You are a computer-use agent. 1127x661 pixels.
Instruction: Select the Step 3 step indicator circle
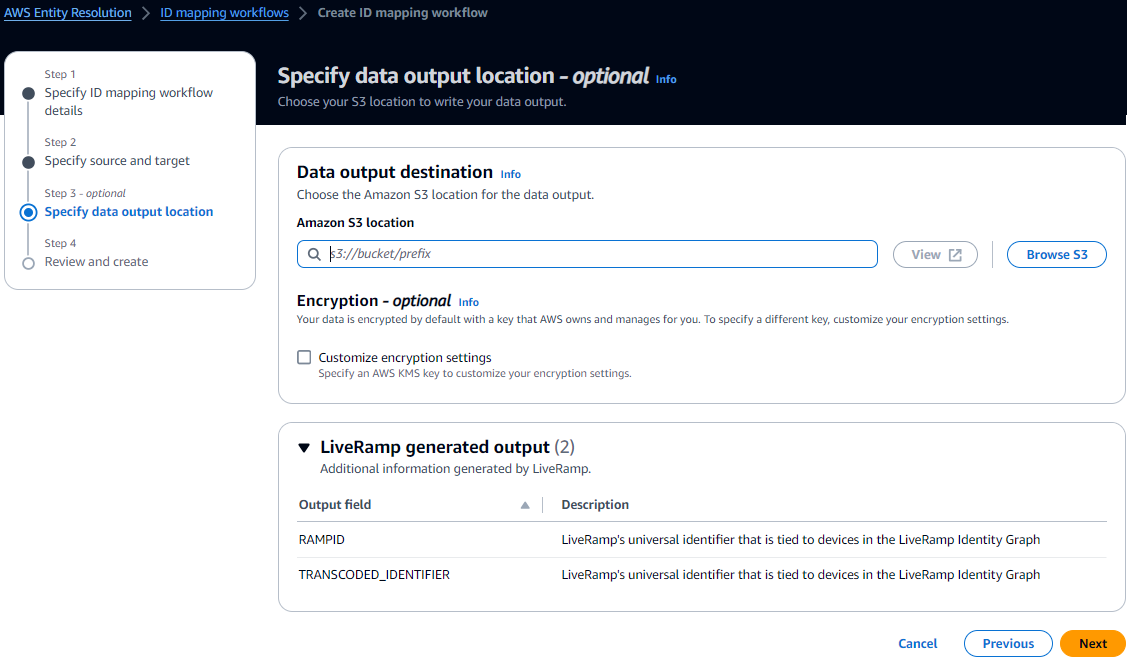click(x=27, y=212)
